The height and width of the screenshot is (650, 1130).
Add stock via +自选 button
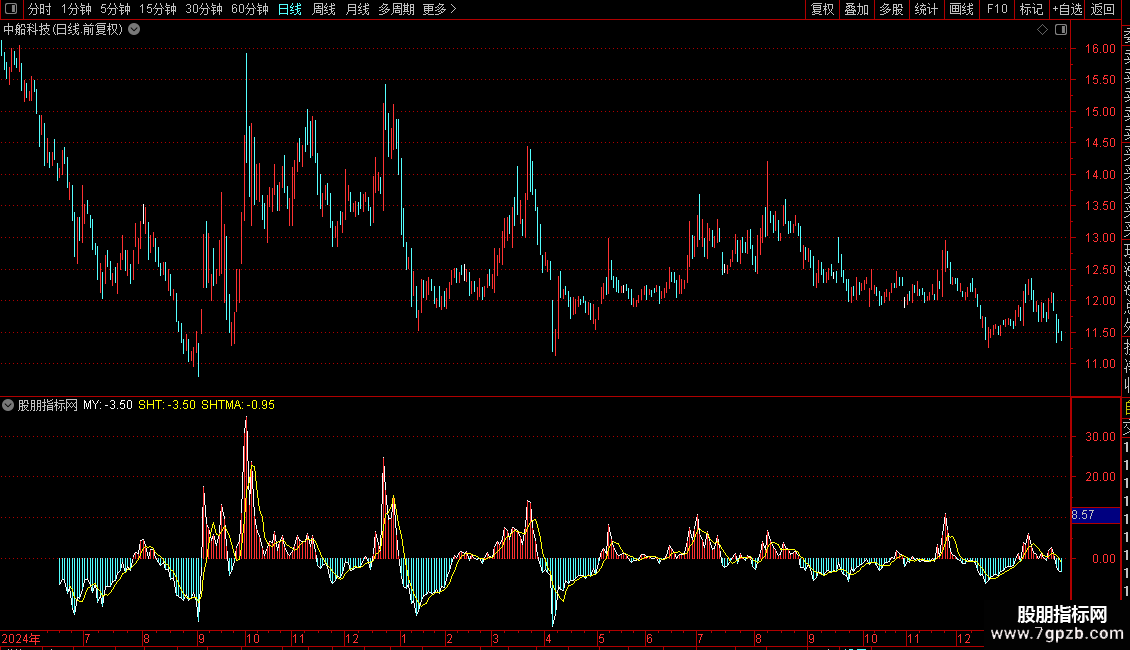[1067, 9]
